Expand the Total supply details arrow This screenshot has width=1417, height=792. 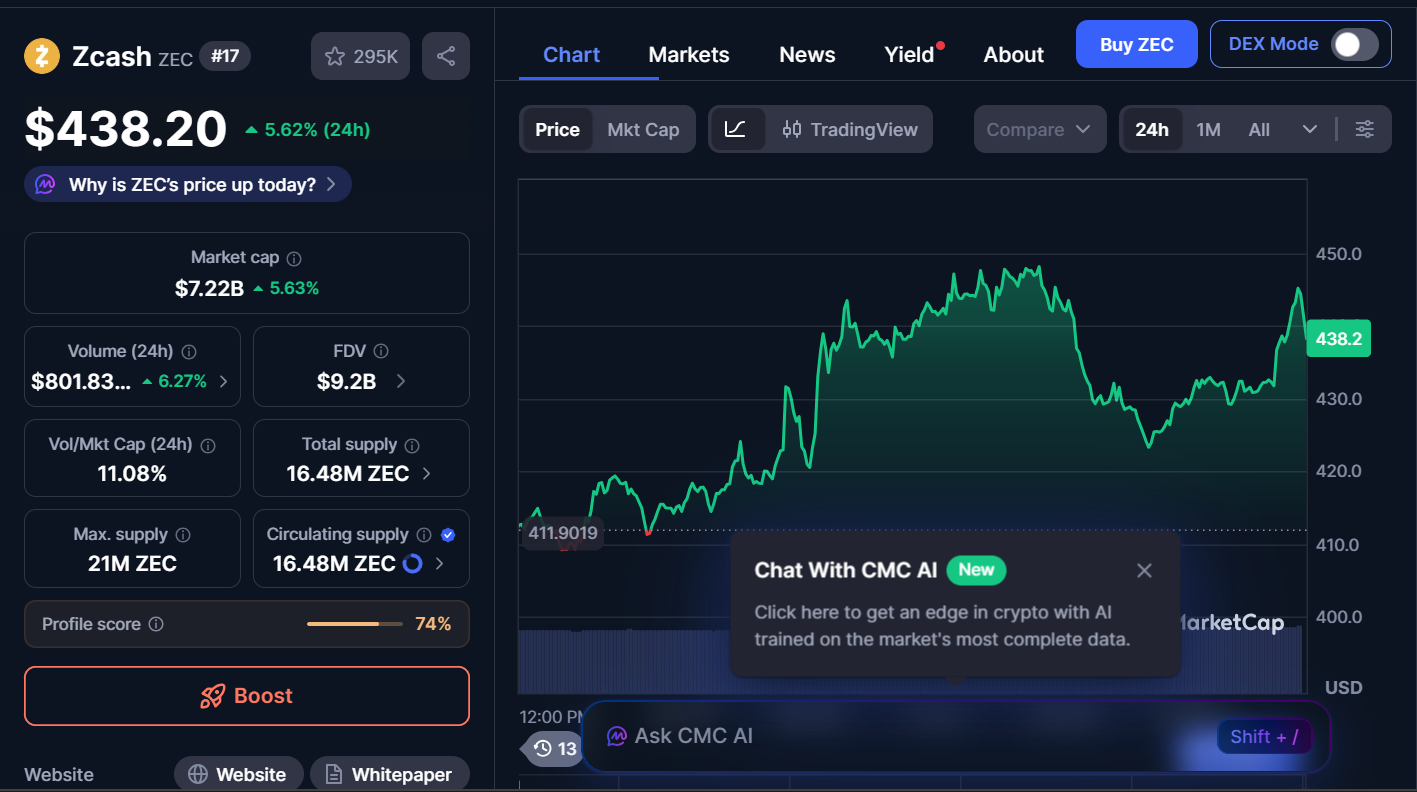tap(427, 474)
